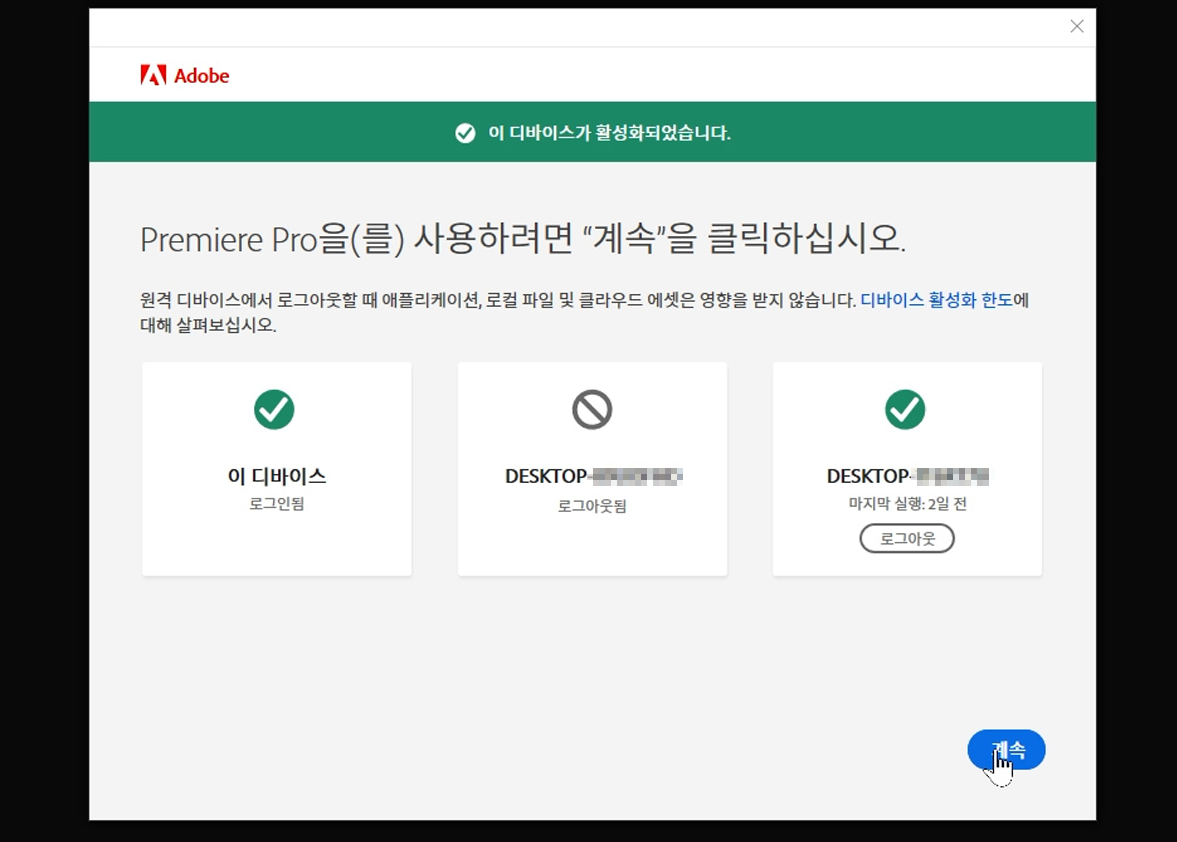Close the Adobe activation dialog
This screenshot has width=1177, height=842.
pos(1076,27)
